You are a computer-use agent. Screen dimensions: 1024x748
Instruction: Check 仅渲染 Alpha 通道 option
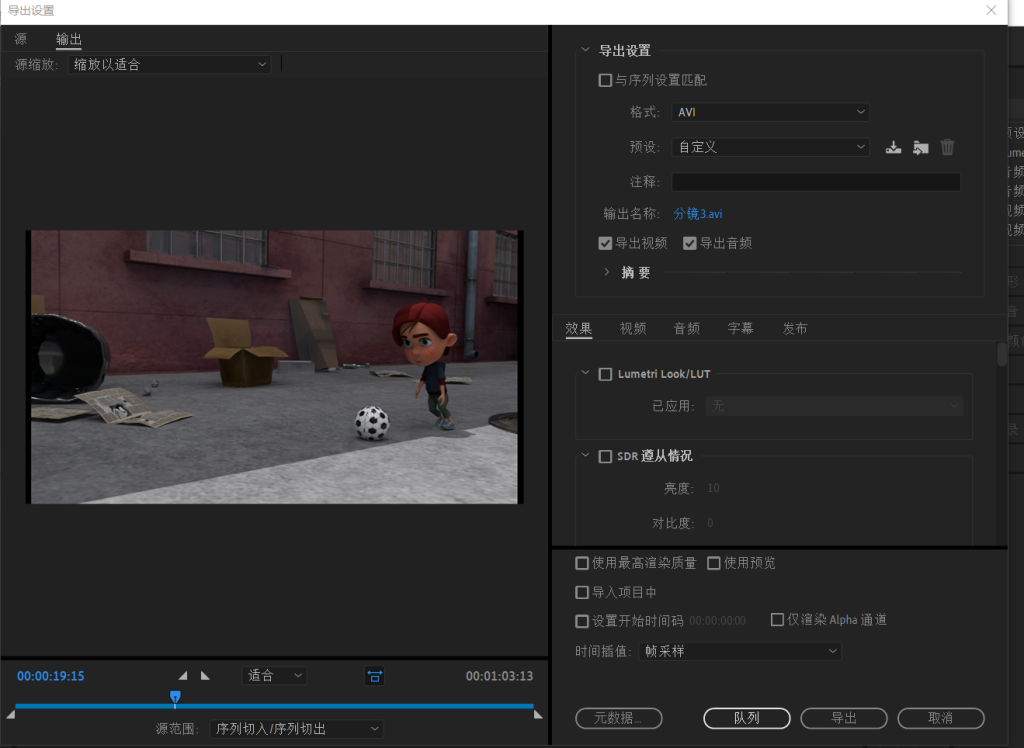pyautogui.click(x=777, y=619)
